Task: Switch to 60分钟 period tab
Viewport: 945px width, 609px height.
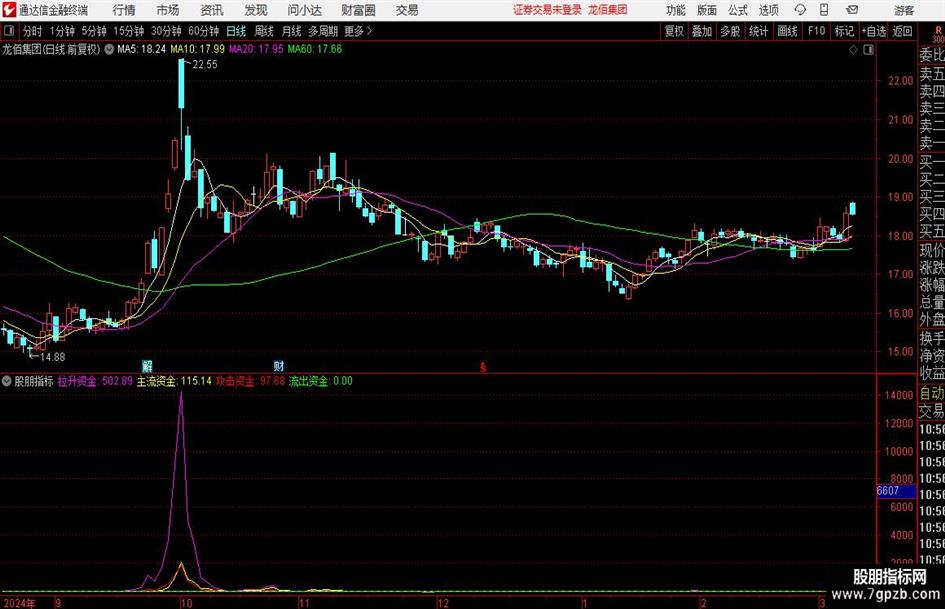Action: pos(204,31)
